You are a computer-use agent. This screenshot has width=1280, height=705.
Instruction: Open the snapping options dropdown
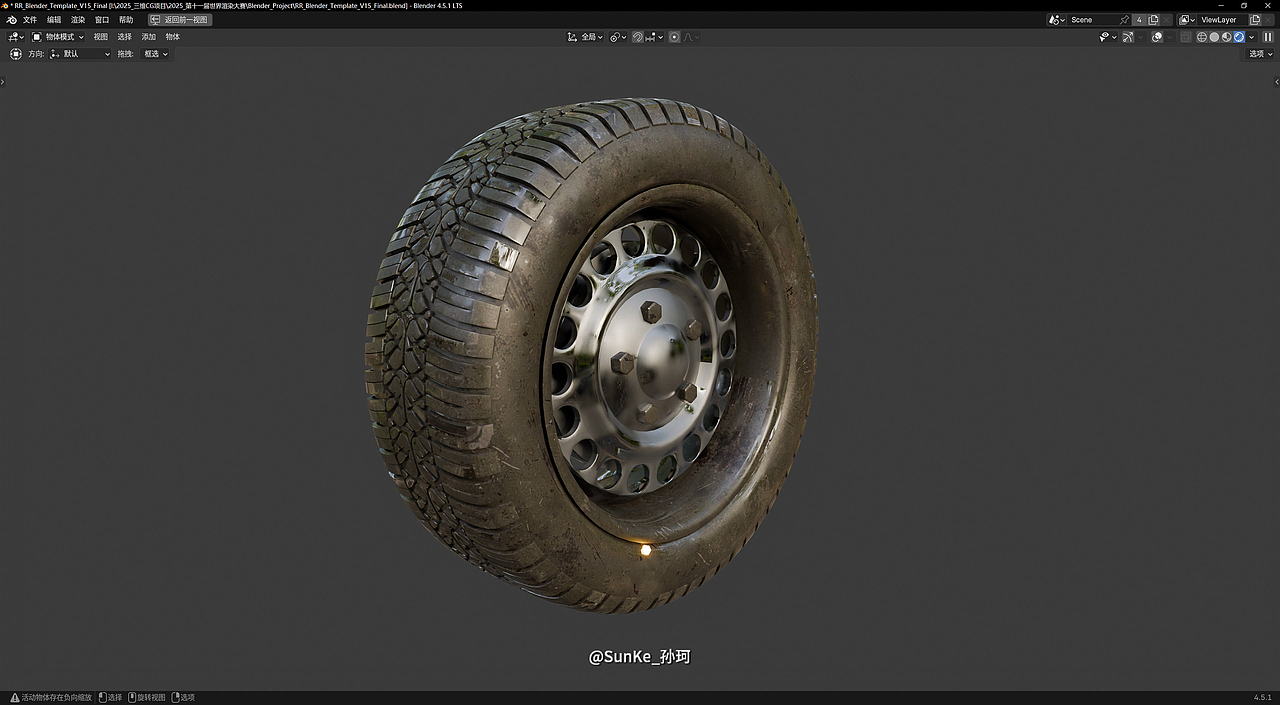(x=654, y=37)
